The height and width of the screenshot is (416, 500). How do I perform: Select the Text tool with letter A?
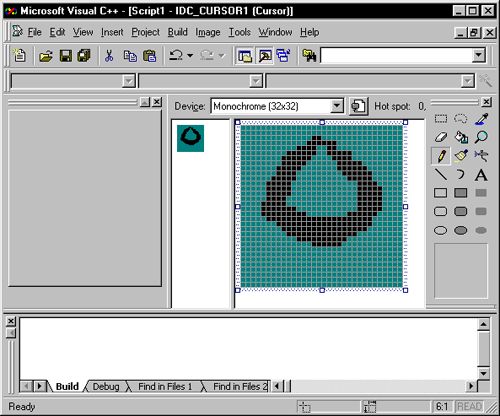tap(481, 175)
